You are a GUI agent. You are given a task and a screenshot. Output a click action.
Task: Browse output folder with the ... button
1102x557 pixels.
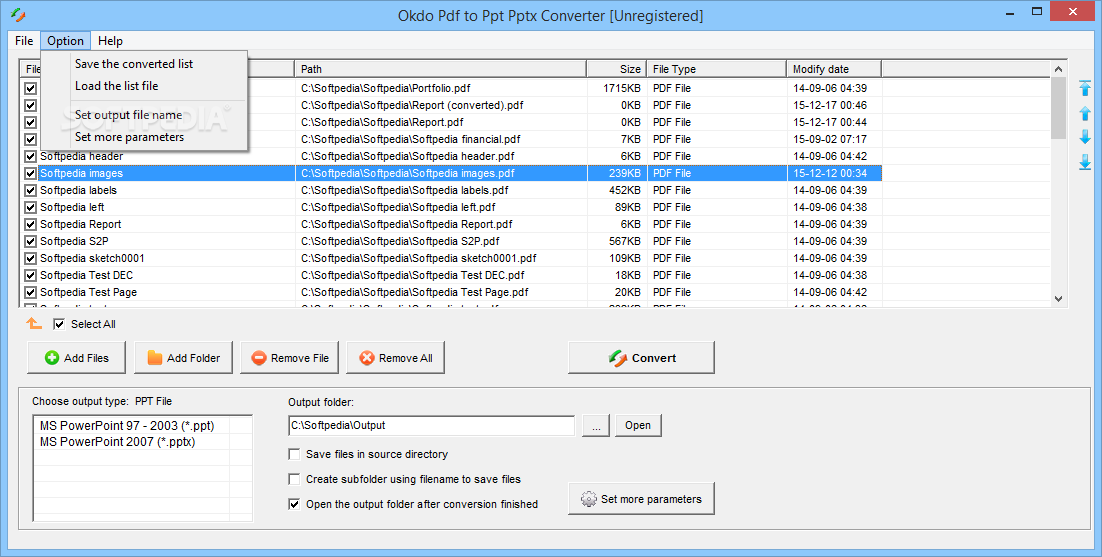596,426
